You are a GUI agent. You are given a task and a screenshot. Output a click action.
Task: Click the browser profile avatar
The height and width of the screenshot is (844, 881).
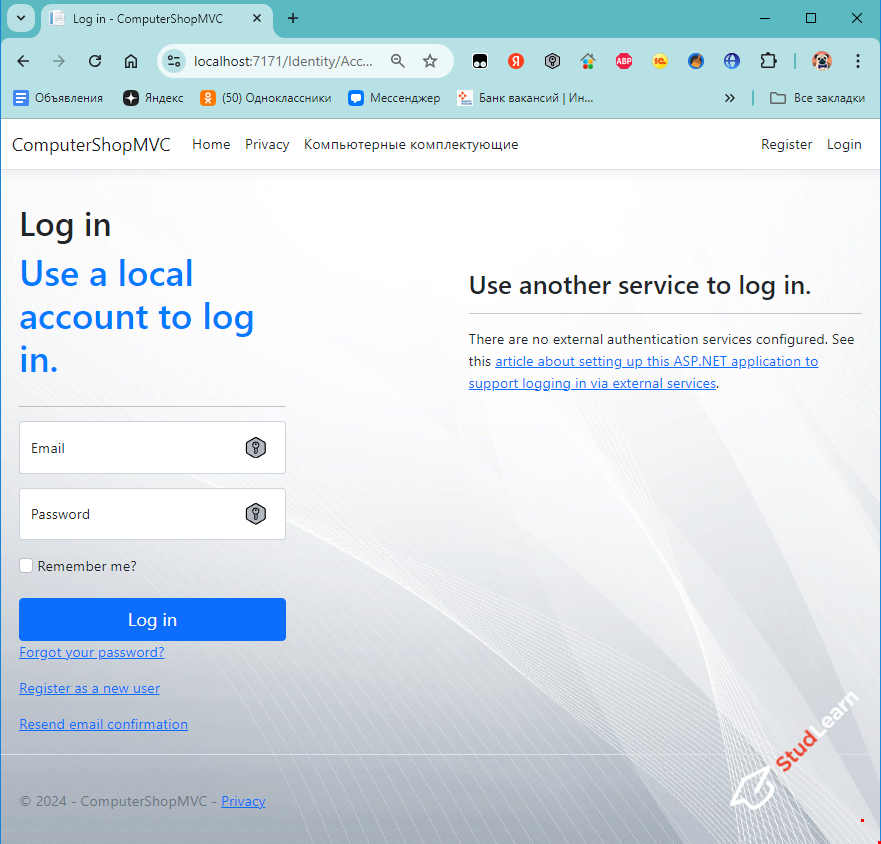click(822, 61)
